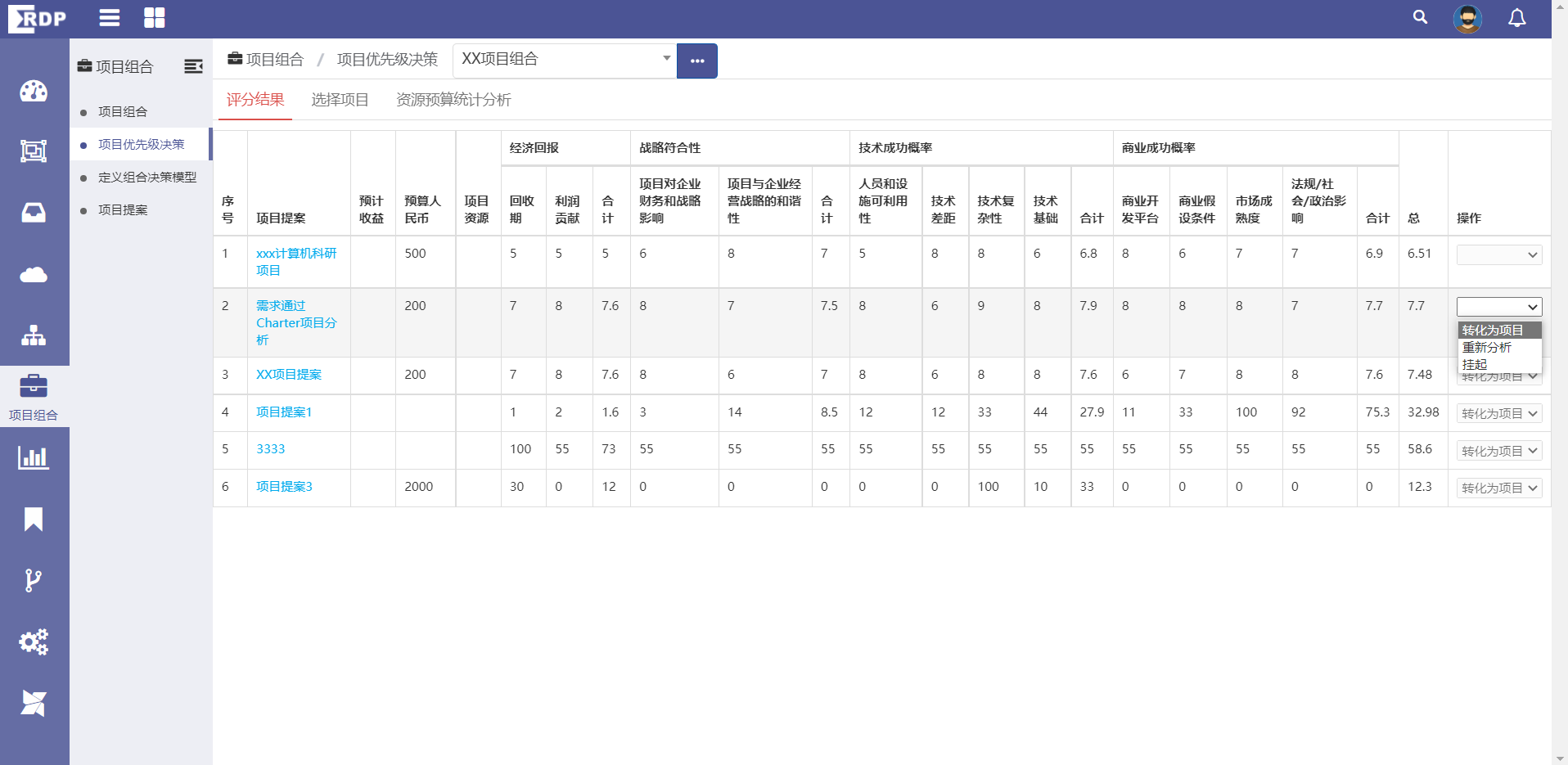Click the settings gears sidebar icon
The height and width of the screenshot is (765, 1568).
[x=34, y=641]
